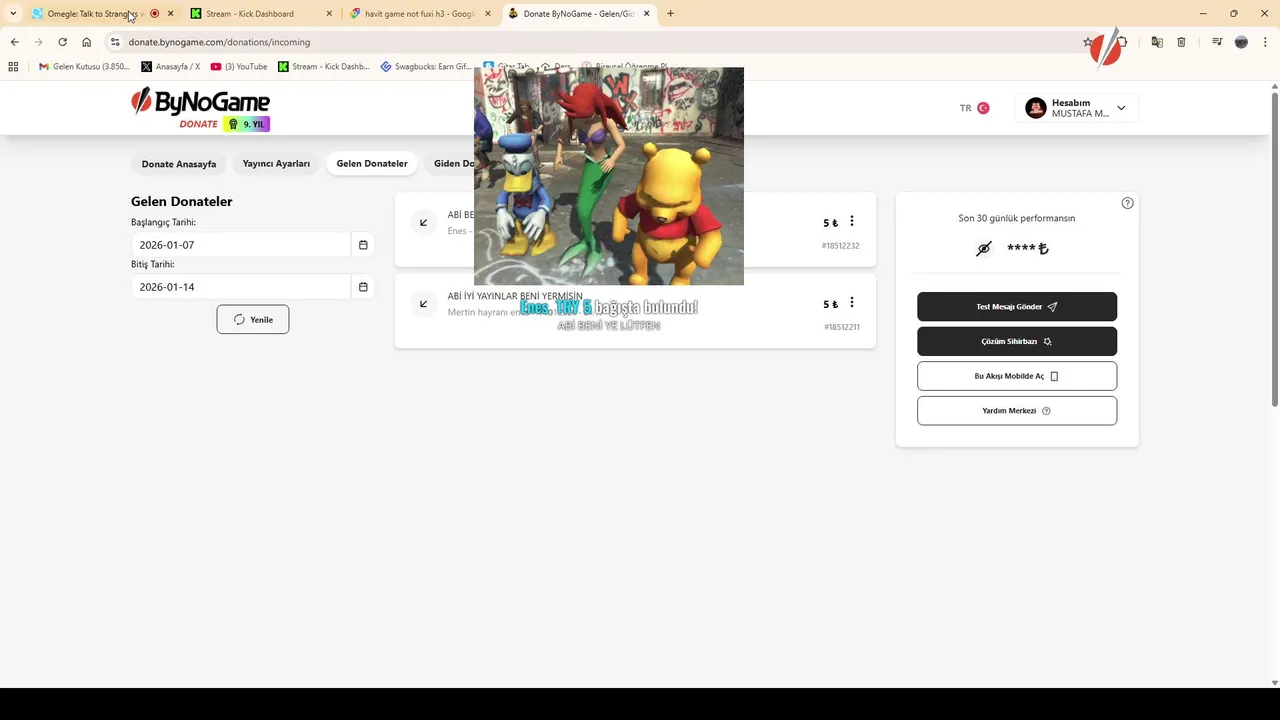Viewport: 1280px width, 720px height.
Task: Click the recording indicator on Omegle tab
Action: (154, 14)
